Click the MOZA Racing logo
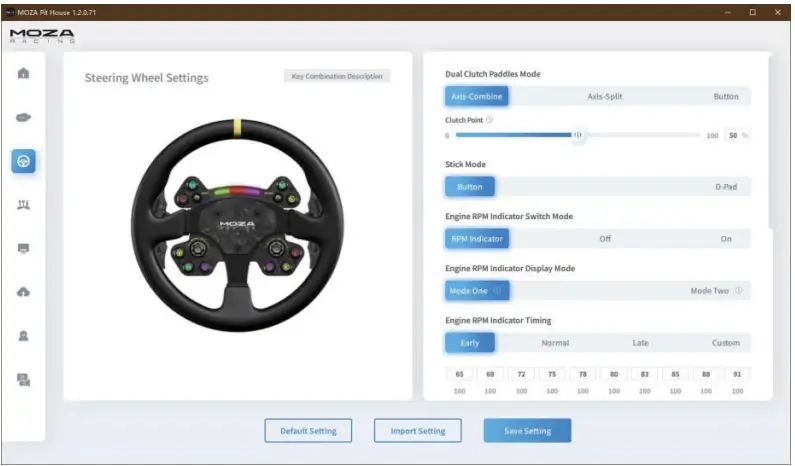This screenshot has width=795, height=466. coord(42,36)
